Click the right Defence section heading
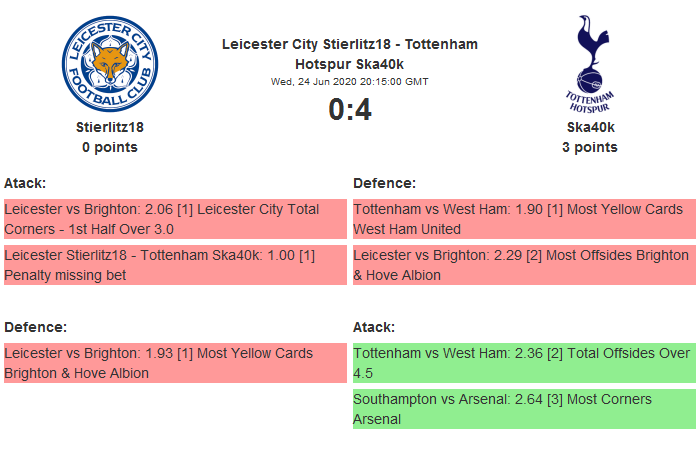This screenshot has height=460, width=700. coord(384,183)
